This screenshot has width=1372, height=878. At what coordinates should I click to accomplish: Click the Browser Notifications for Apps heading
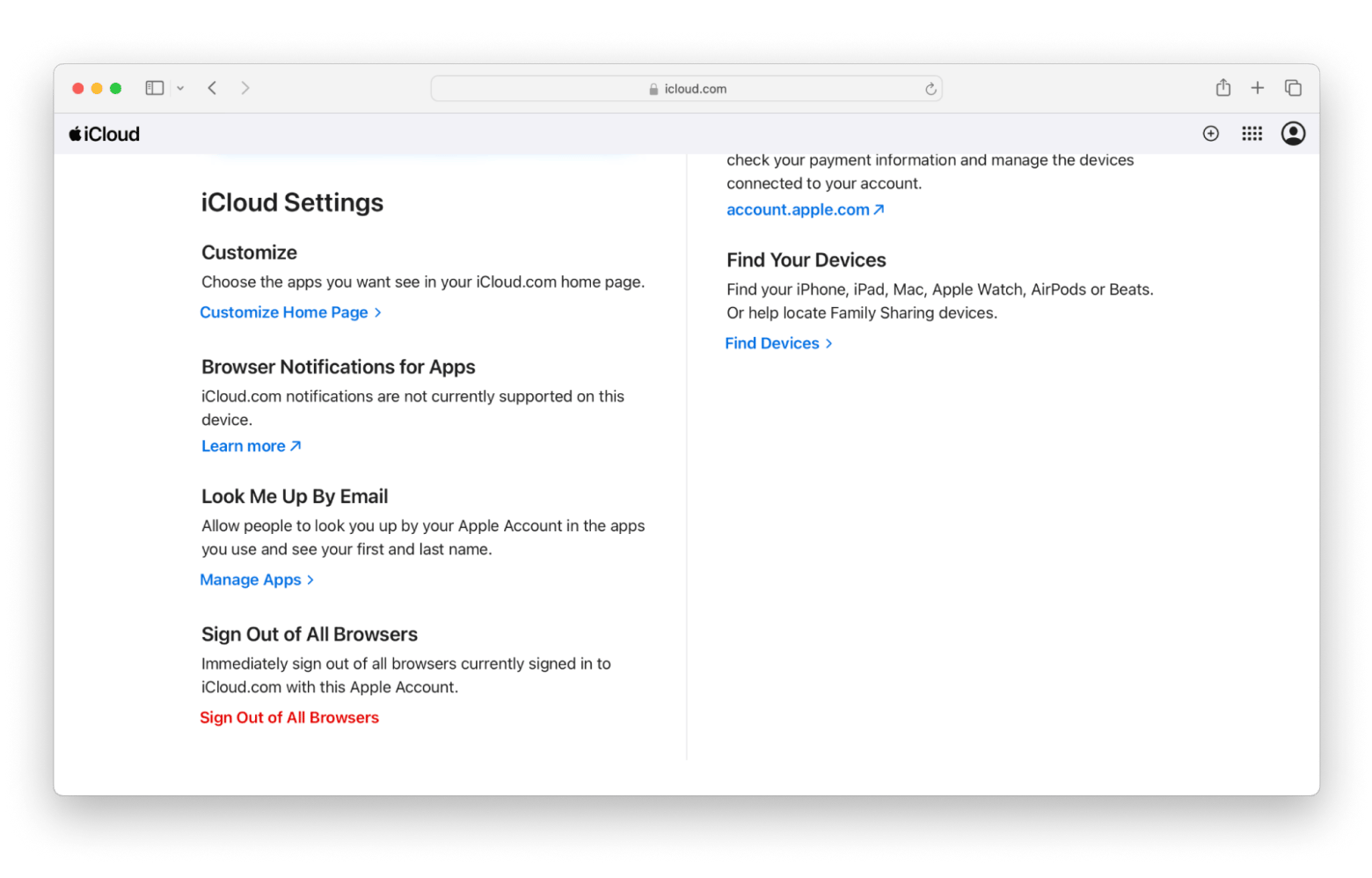[x=339, y=367]
